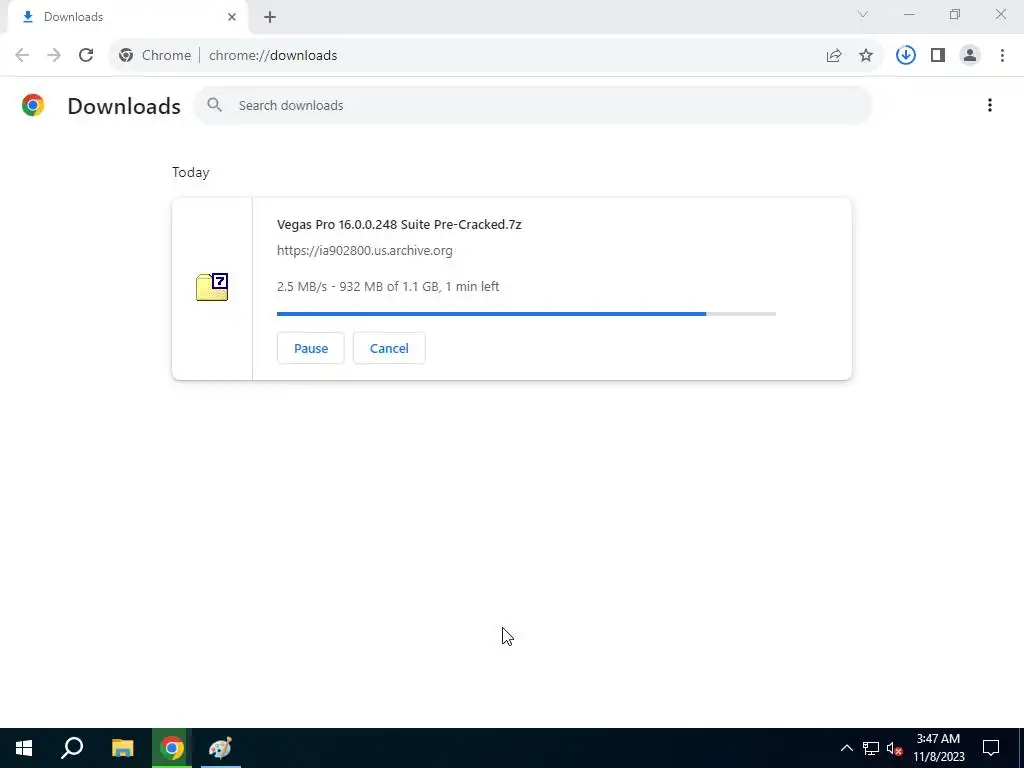Click the forward navigation arrow
Image resolution: width=1024 pixels, height=768 pixels.
click(x=54, y=56)
